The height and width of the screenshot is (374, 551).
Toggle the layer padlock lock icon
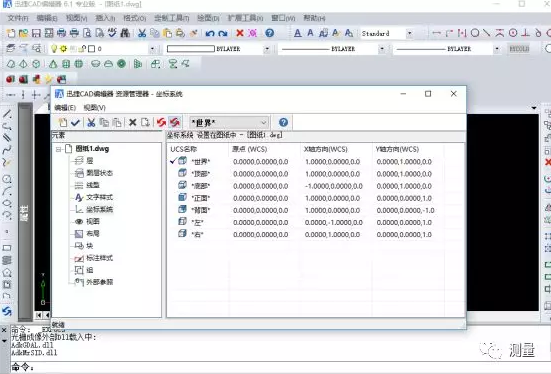[83, 49]
